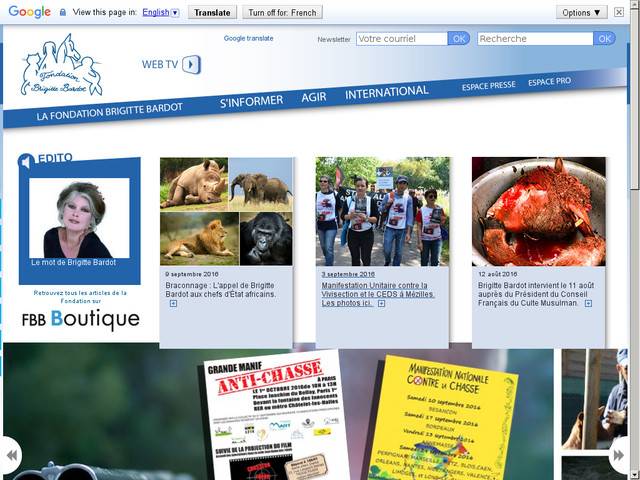Image resolution: width=640 pixels, height=480 pixels.
Task: Focus the Recherche search field
Action: pyautogui.click(x=535, y=39)
